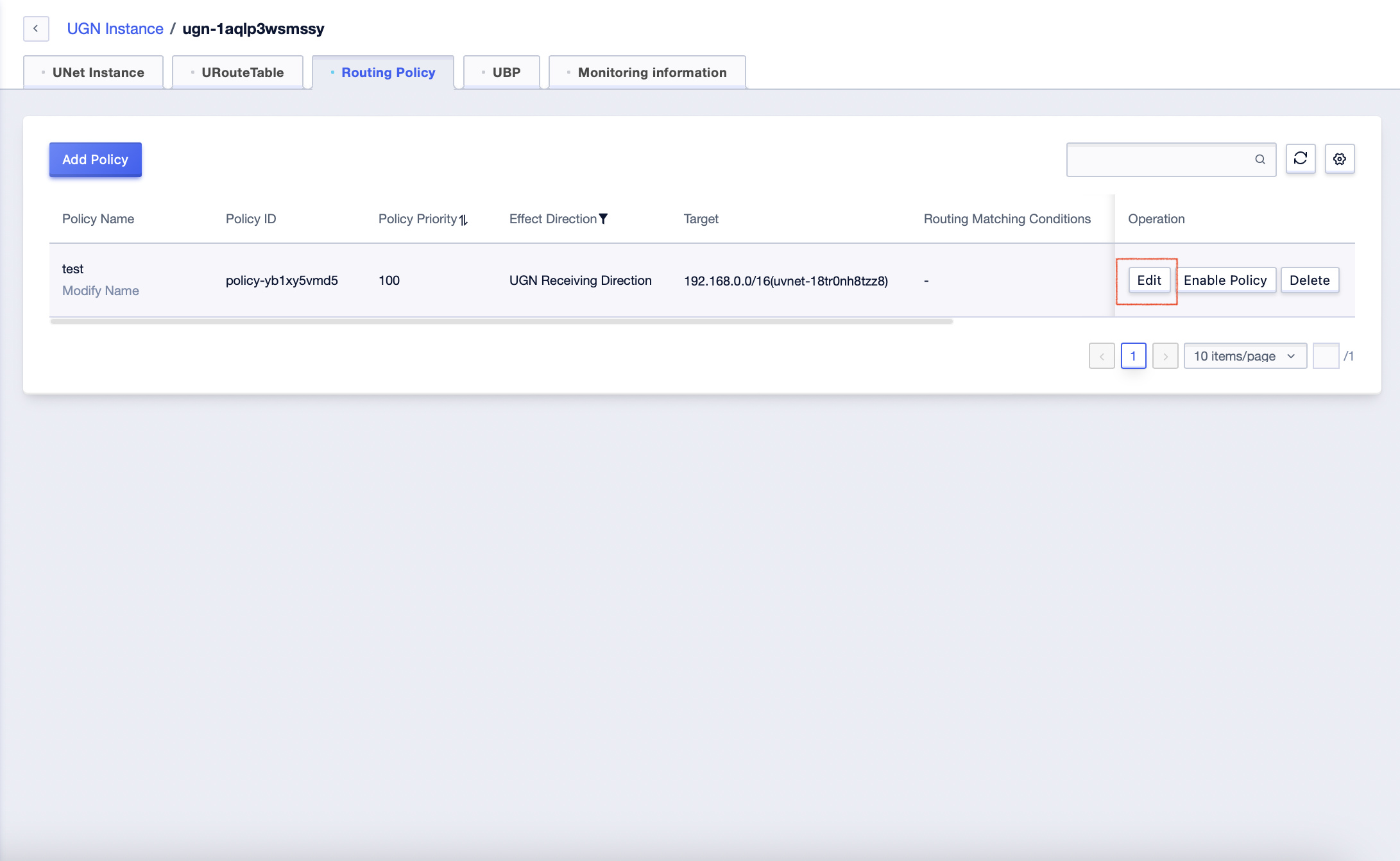
Task: Click the back arrow icon
Action: 36,29
